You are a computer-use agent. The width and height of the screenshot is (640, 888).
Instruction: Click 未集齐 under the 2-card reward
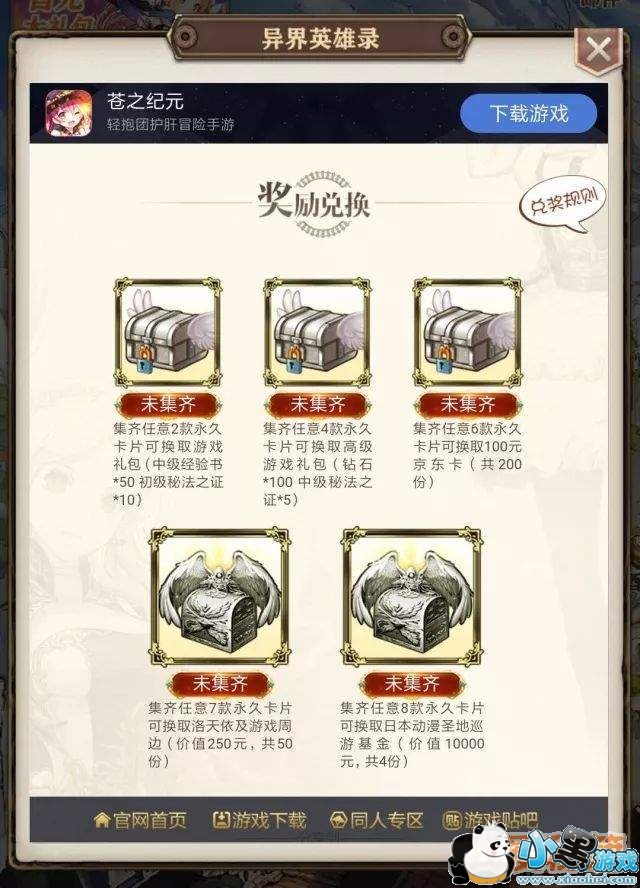coord(168,404)
